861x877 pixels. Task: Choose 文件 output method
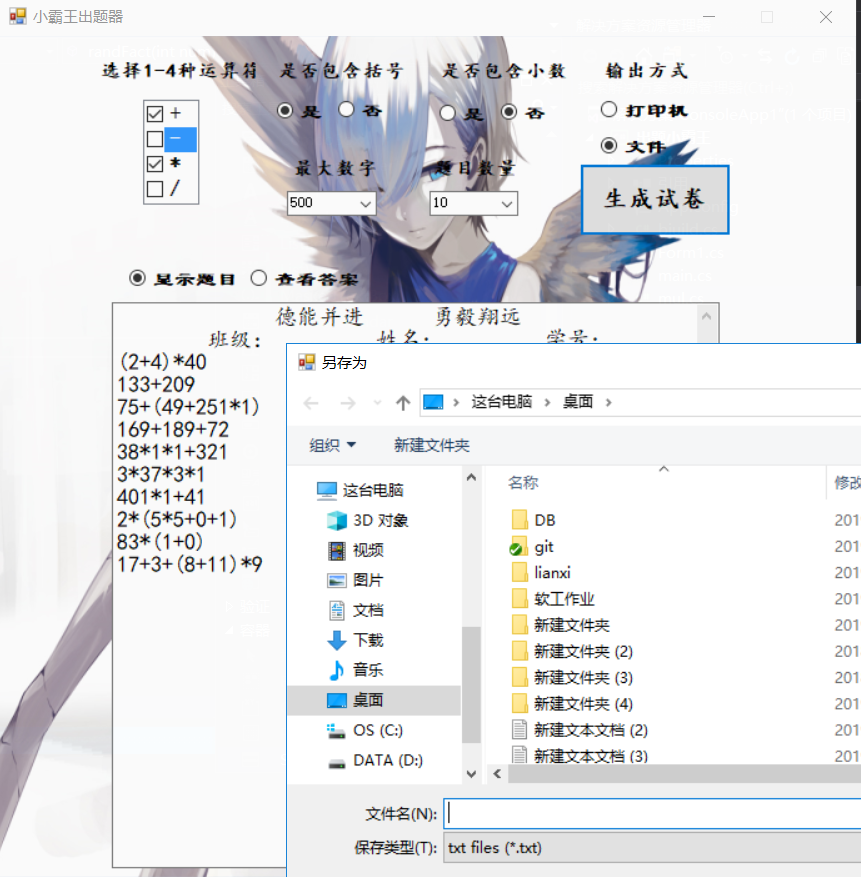[x=609, y=146]
